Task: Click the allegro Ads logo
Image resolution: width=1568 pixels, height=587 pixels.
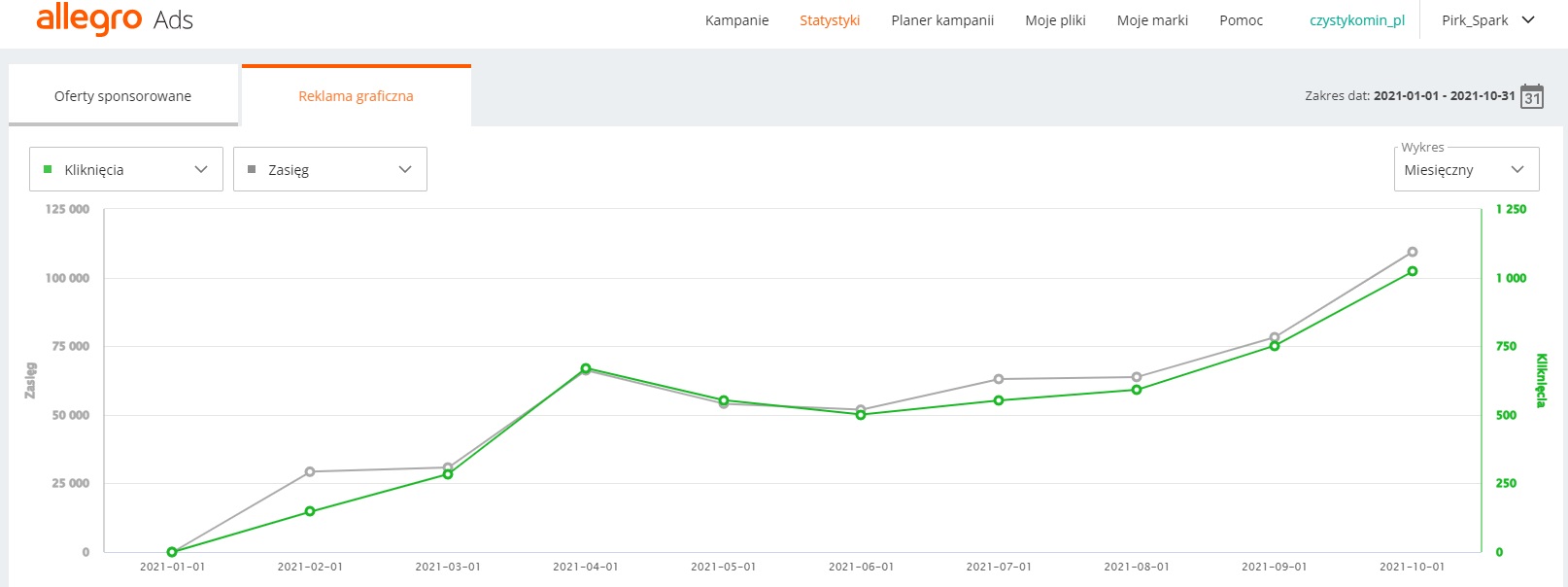Action: (x=115, y=19)
